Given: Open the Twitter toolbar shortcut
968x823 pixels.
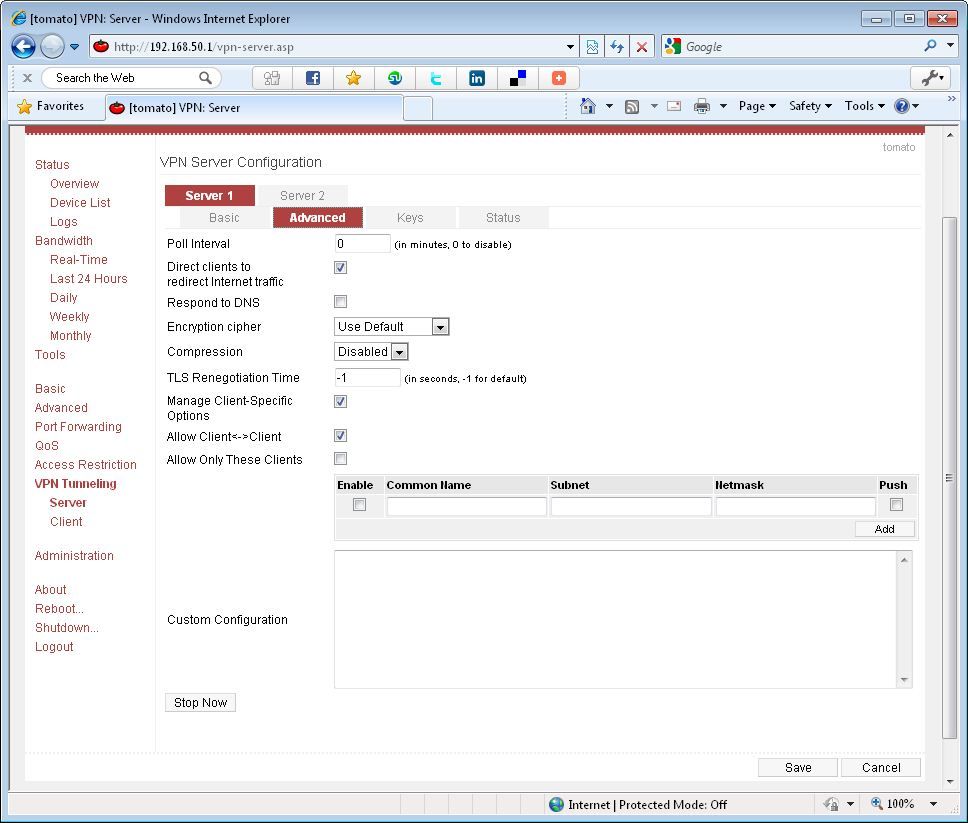Looking at the screenshot, I should [x=435, y=78].
